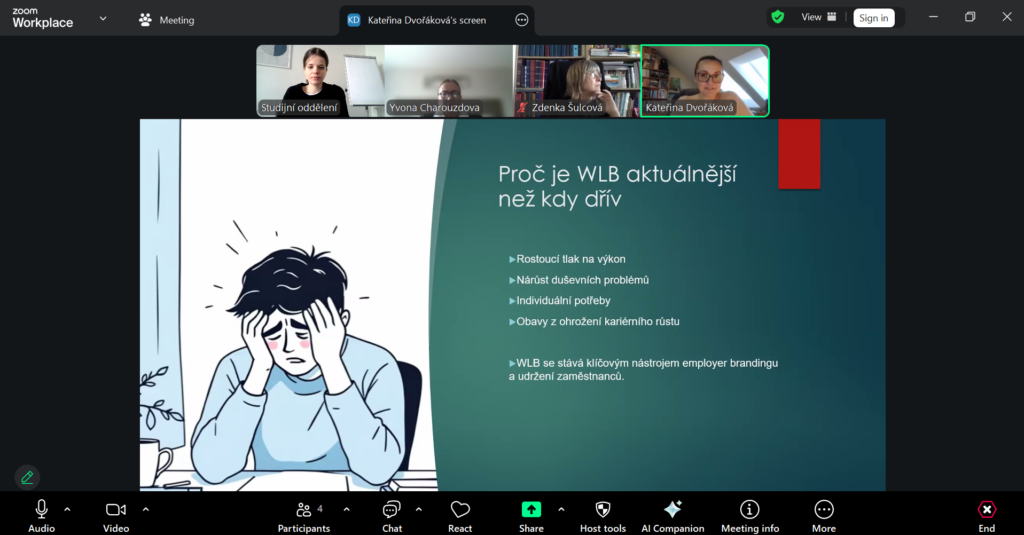The image size is (1024, 535).
Task: End the meeting
Action: tap(986, 514)
